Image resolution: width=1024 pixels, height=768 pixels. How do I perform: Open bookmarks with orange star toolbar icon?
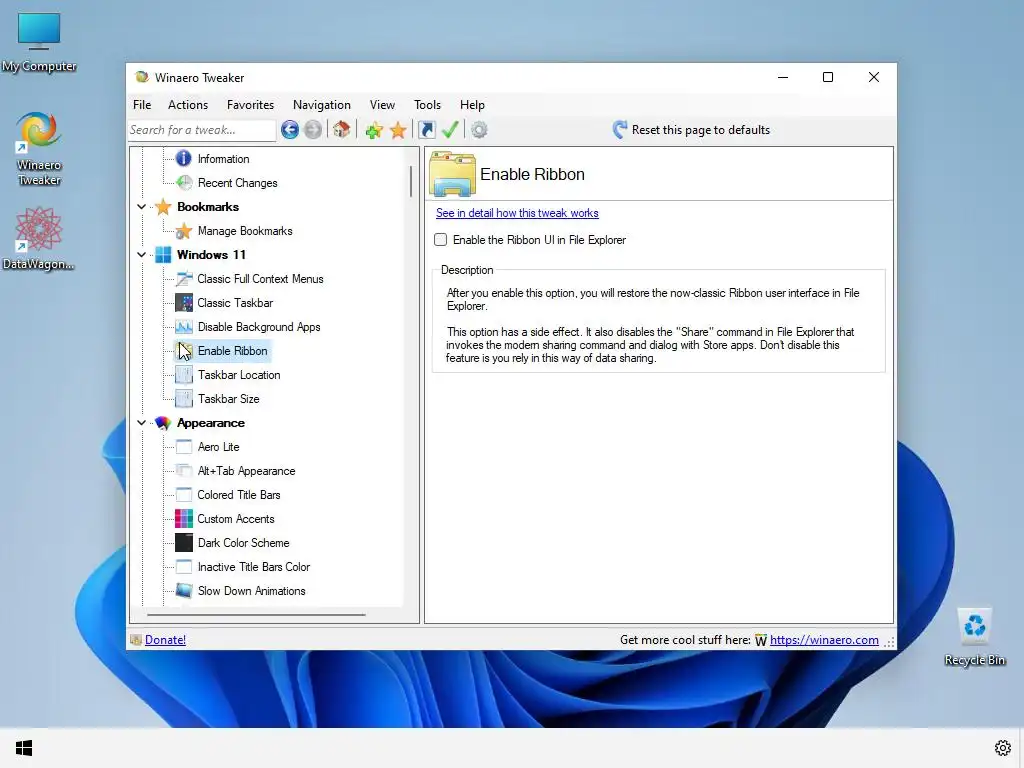click(398, 130)
